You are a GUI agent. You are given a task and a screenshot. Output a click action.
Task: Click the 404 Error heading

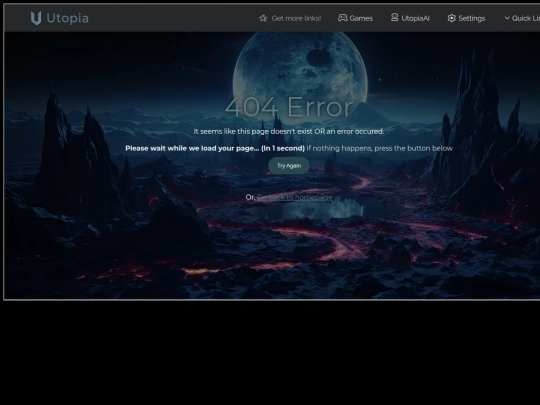pyautogui.click(x=289, y=107)
